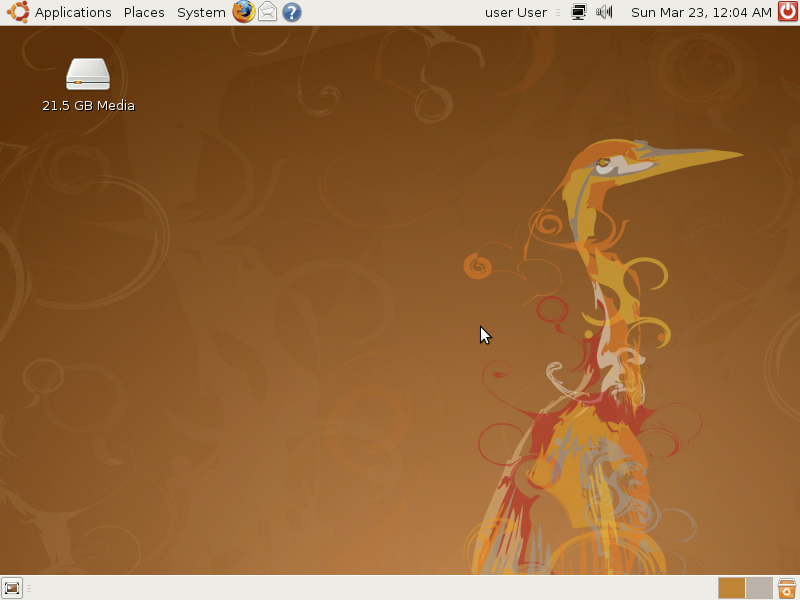
Task: Open the Applications menu
Action: (x=73, y=12)
